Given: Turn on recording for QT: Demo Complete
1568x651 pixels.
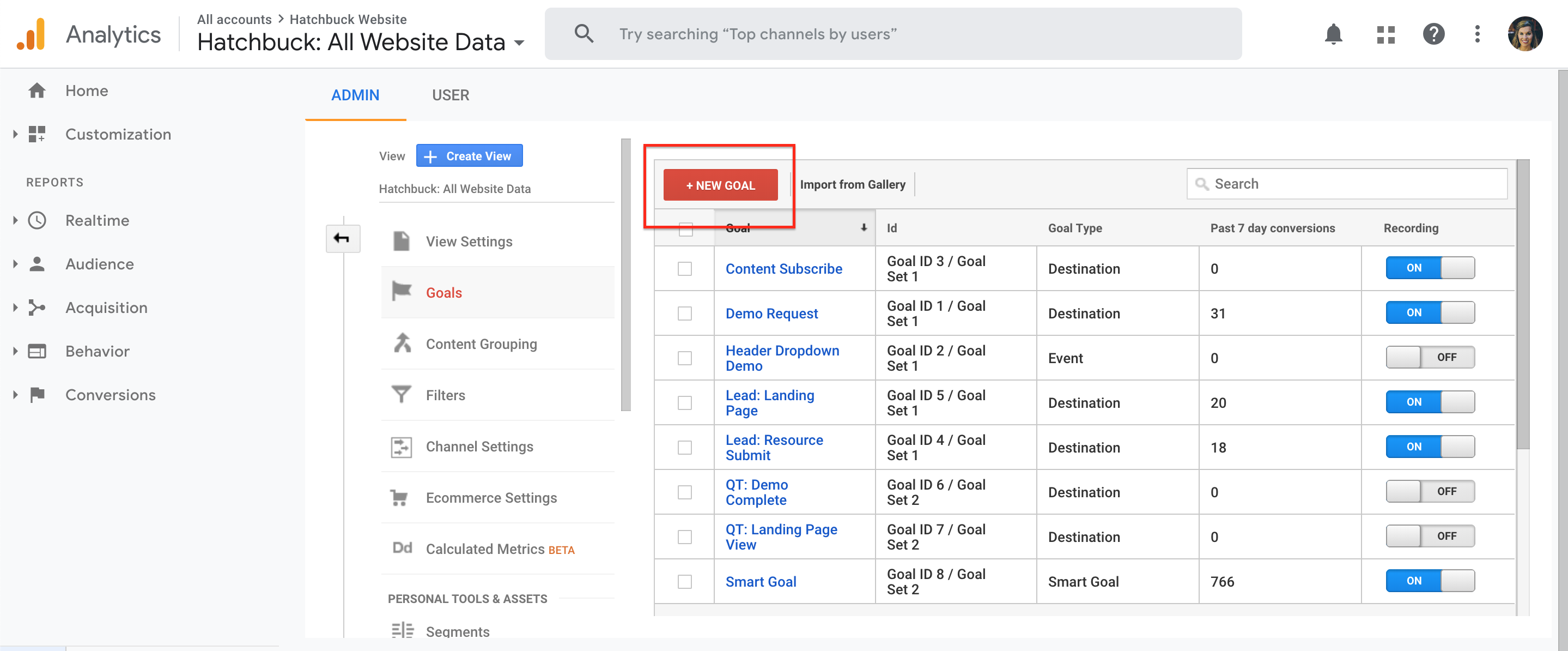Looking at the screenshot, I should pyautogui.click(x=1430, y=491).
